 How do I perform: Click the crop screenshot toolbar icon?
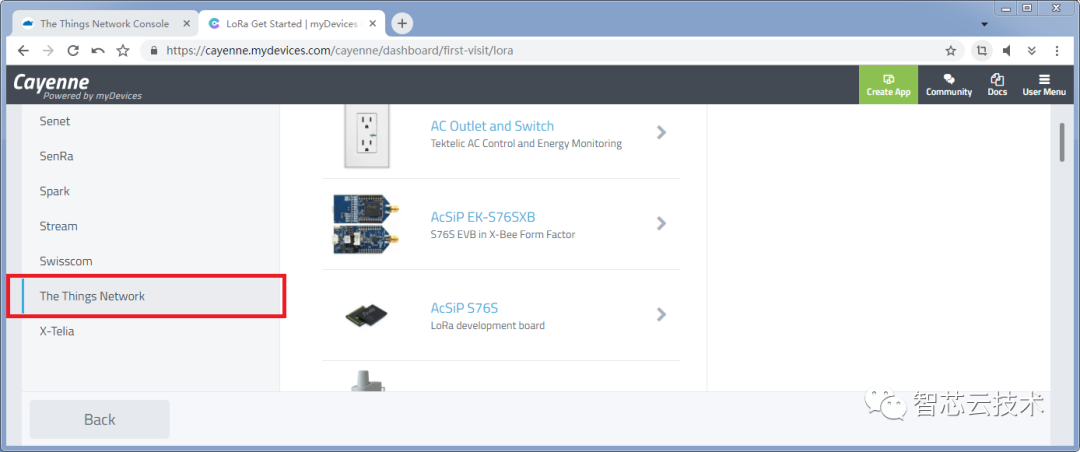point(982,50)
